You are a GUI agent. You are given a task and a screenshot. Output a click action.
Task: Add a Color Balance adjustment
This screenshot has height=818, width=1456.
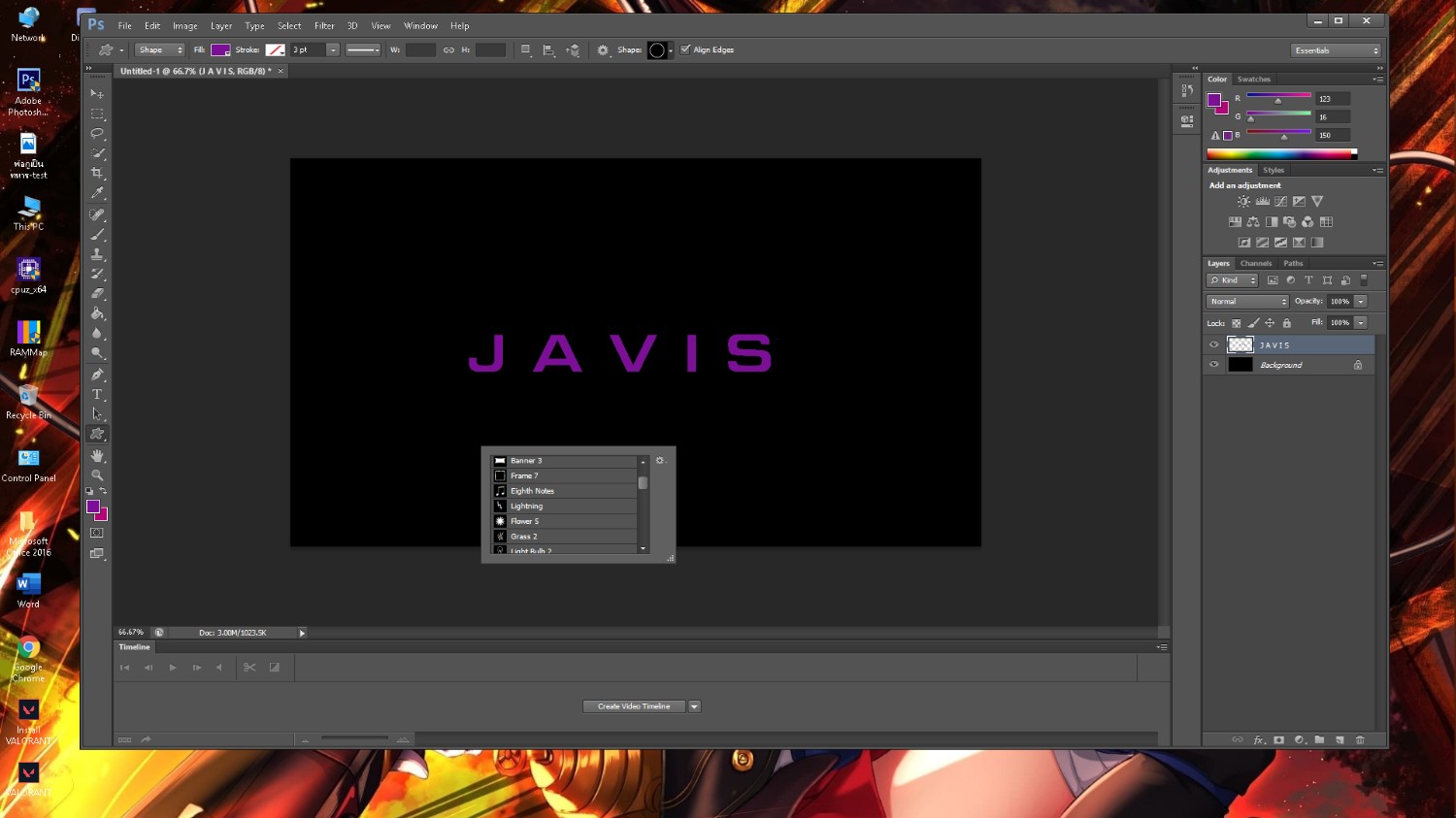[1253, 222]
